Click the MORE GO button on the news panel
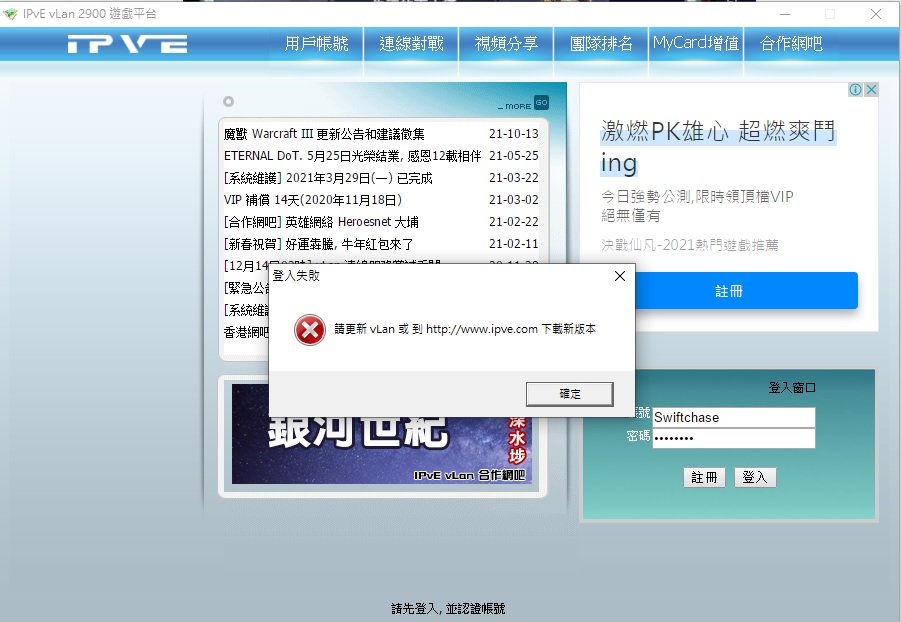Screen dimensions: 901x622 coord(523,103)
